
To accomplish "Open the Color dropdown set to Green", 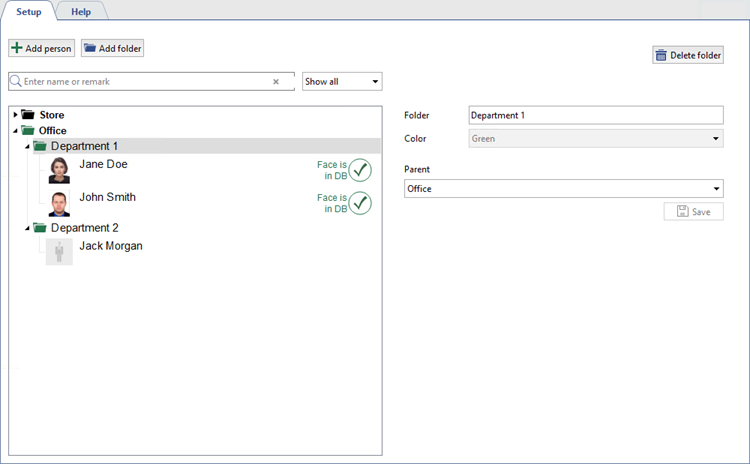I will pos(595,139).
